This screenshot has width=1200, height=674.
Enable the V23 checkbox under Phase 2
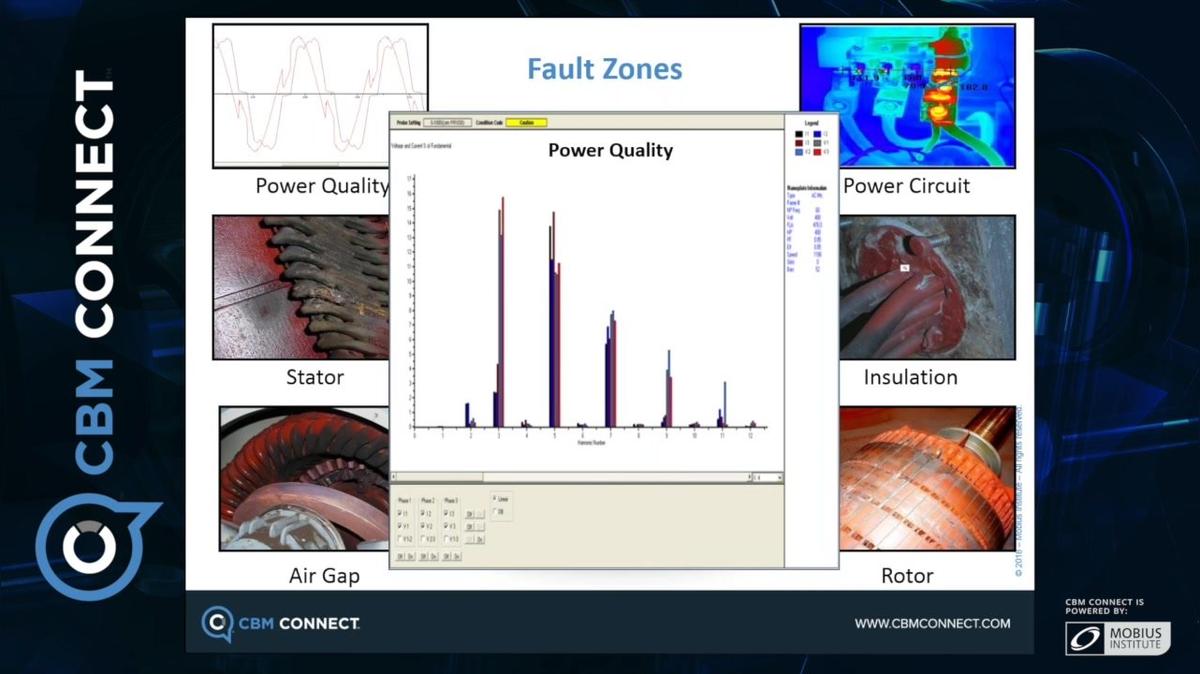(x=423, y=539)
